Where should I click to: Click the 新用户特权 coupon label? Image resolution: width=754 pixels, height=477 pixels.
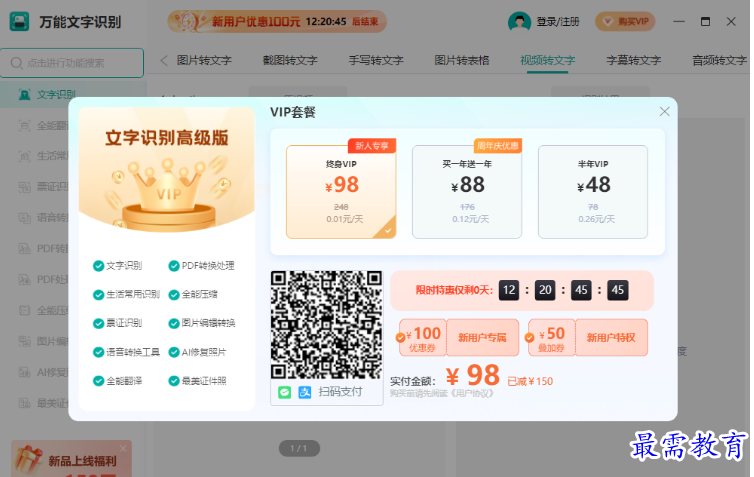[x=611, y=338]
